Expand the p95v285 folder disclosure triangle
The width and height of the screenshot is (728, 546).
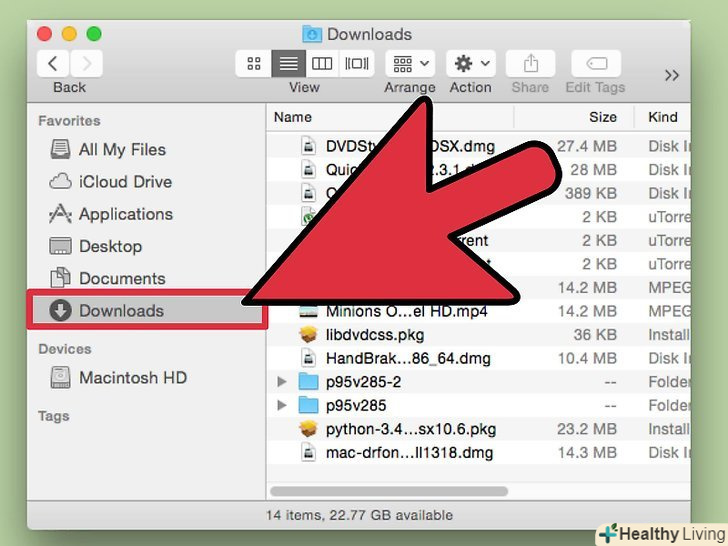(281, 405)
